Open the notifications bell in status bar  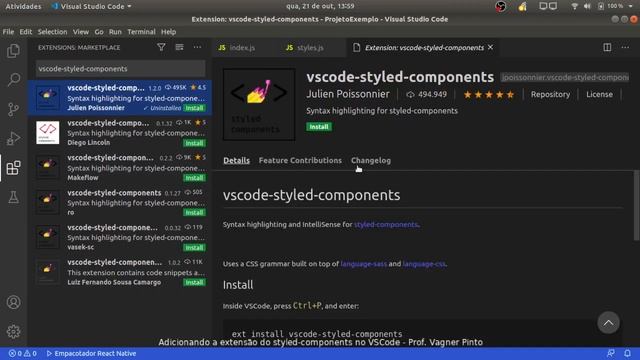627,353
